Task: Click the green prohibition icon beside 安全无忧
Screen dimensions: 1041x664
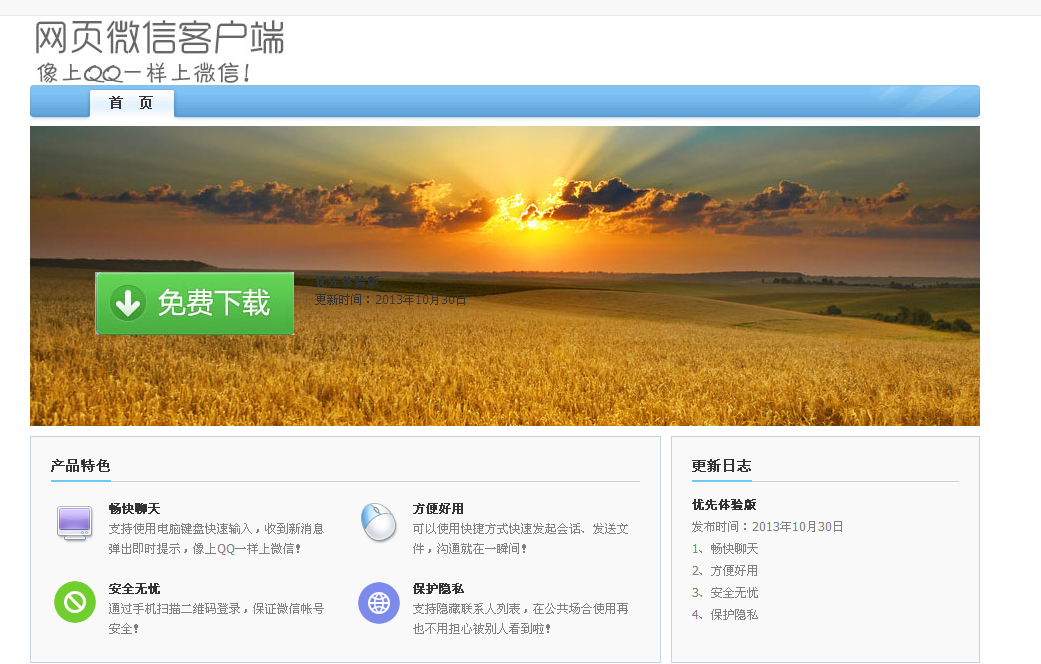Action: point(75,602)
